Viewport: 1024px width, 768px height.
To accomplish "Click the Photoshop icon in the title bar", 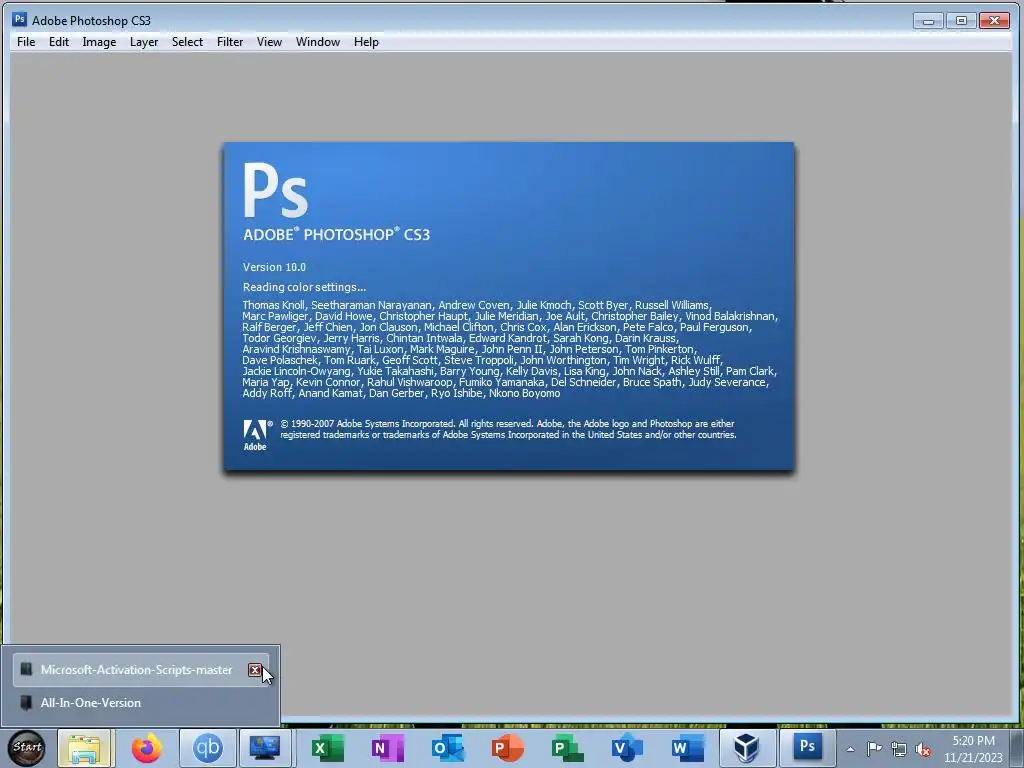I will (20, 20).
